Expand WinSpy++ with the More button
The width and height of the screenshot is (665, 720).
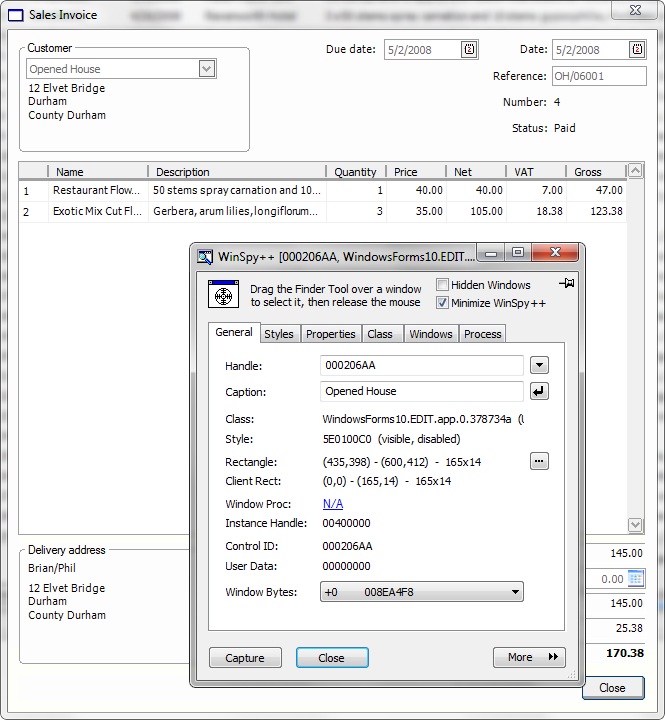click(x=529, y=657)
